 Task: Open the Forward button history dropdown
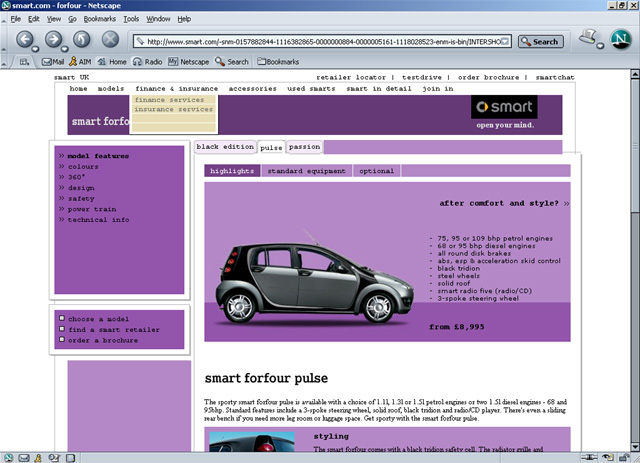[64, 49]
